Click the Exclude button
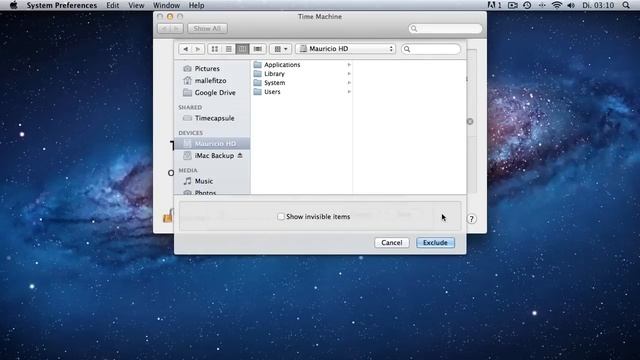The image size is (640, 360). [435, 242]
